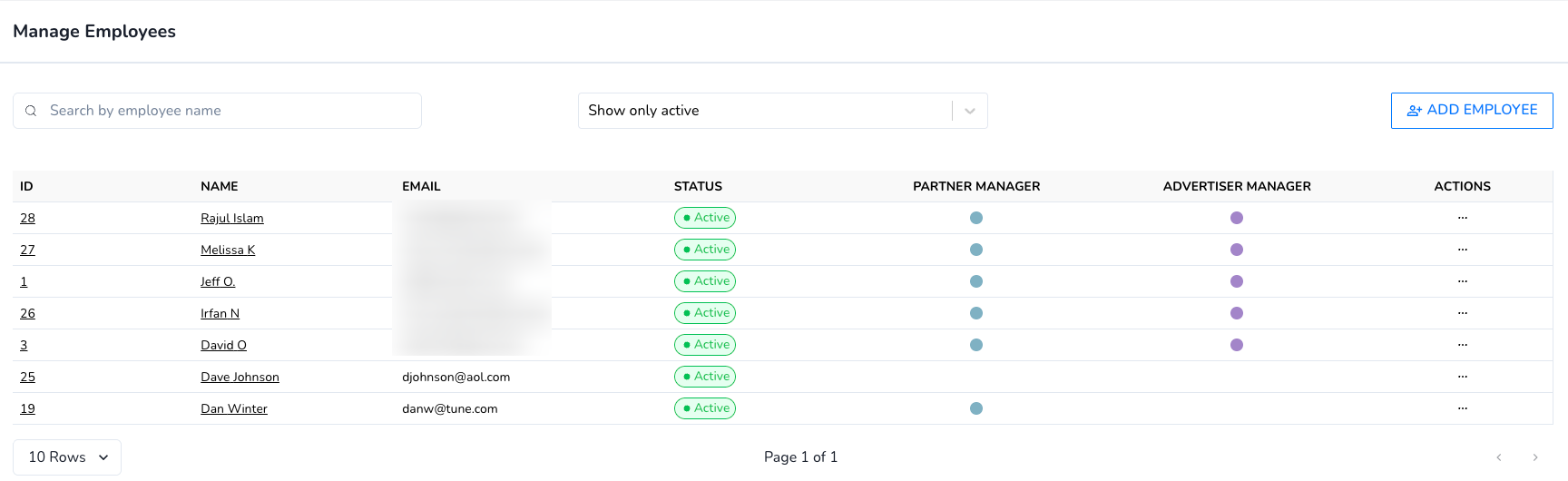Open actions menu for Rajul Islam
The width and height of the screenshot is (1568, 481).
click(1462, 218)
